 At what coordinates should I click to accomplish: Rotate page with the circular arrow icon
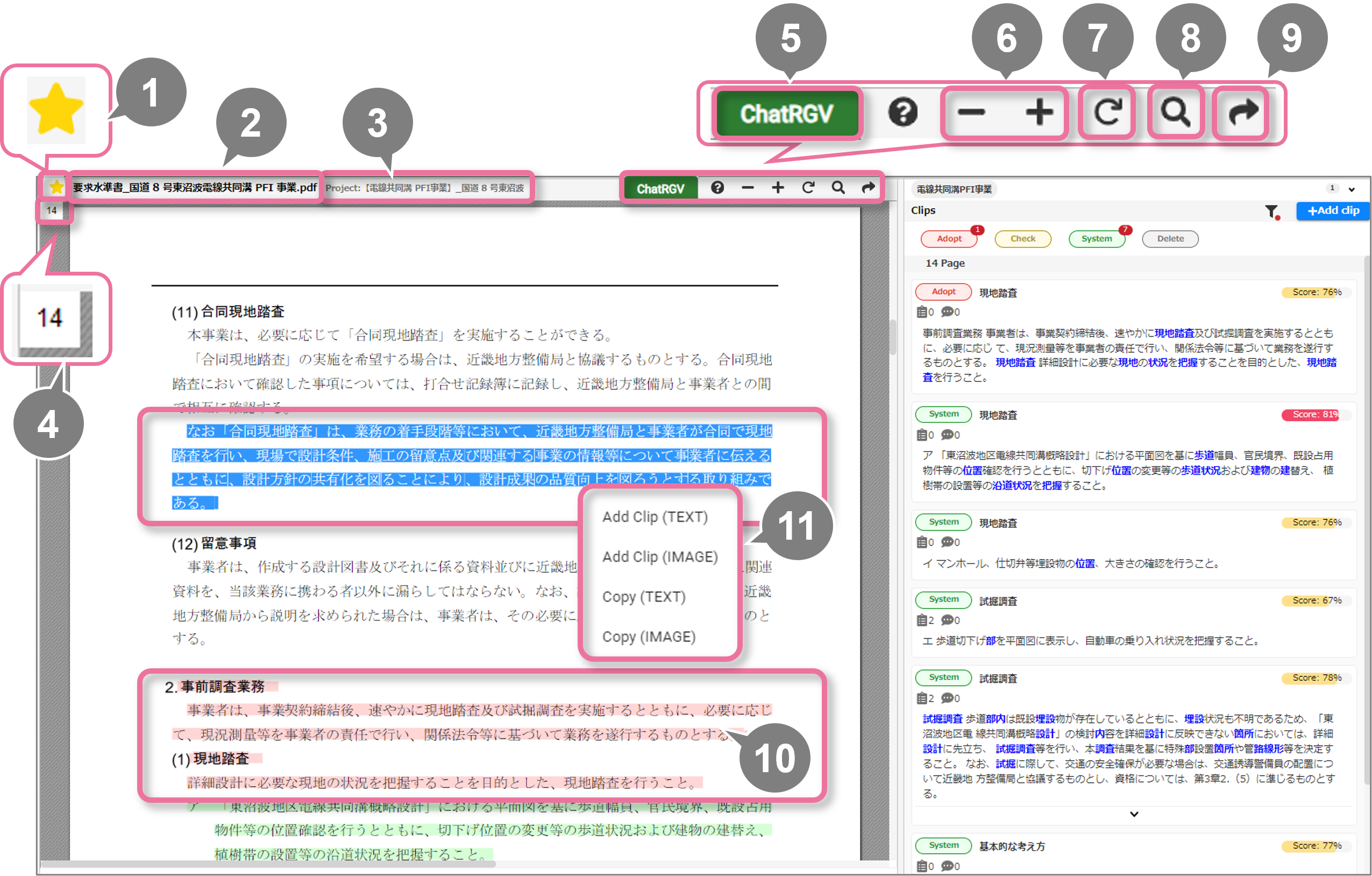pos(808,187)
